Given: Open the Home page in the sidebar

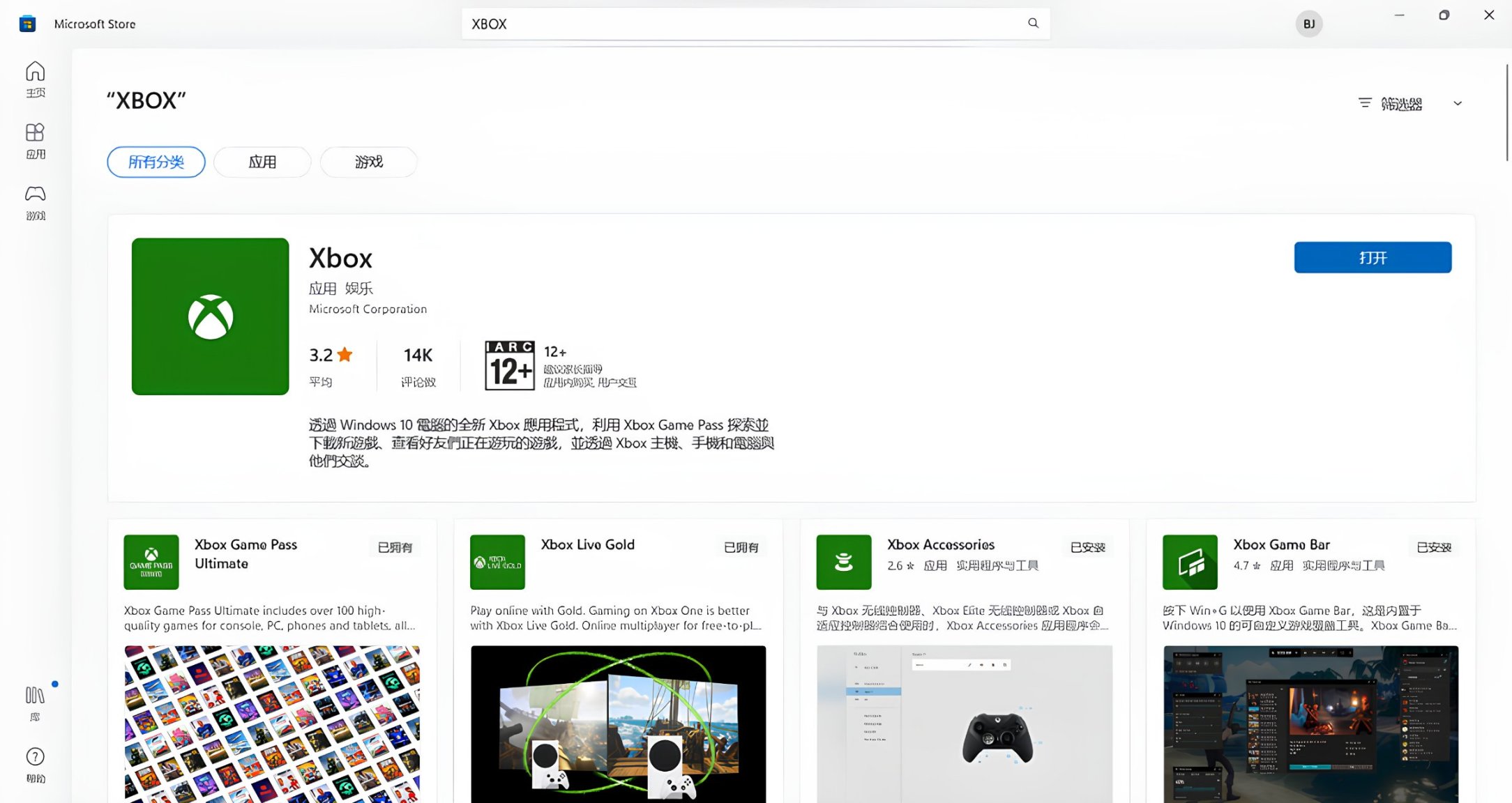Looking at the screenshot, I should 35,79.
